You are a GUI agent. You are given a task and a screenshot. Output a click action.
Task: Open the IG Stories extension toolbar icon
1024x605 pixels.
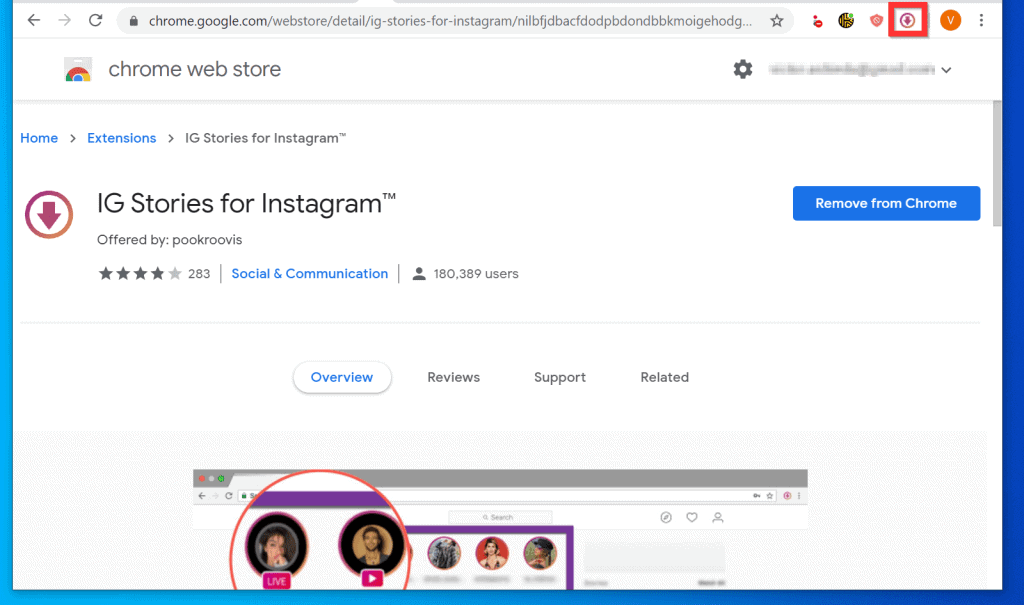click(x=907, y=21)
